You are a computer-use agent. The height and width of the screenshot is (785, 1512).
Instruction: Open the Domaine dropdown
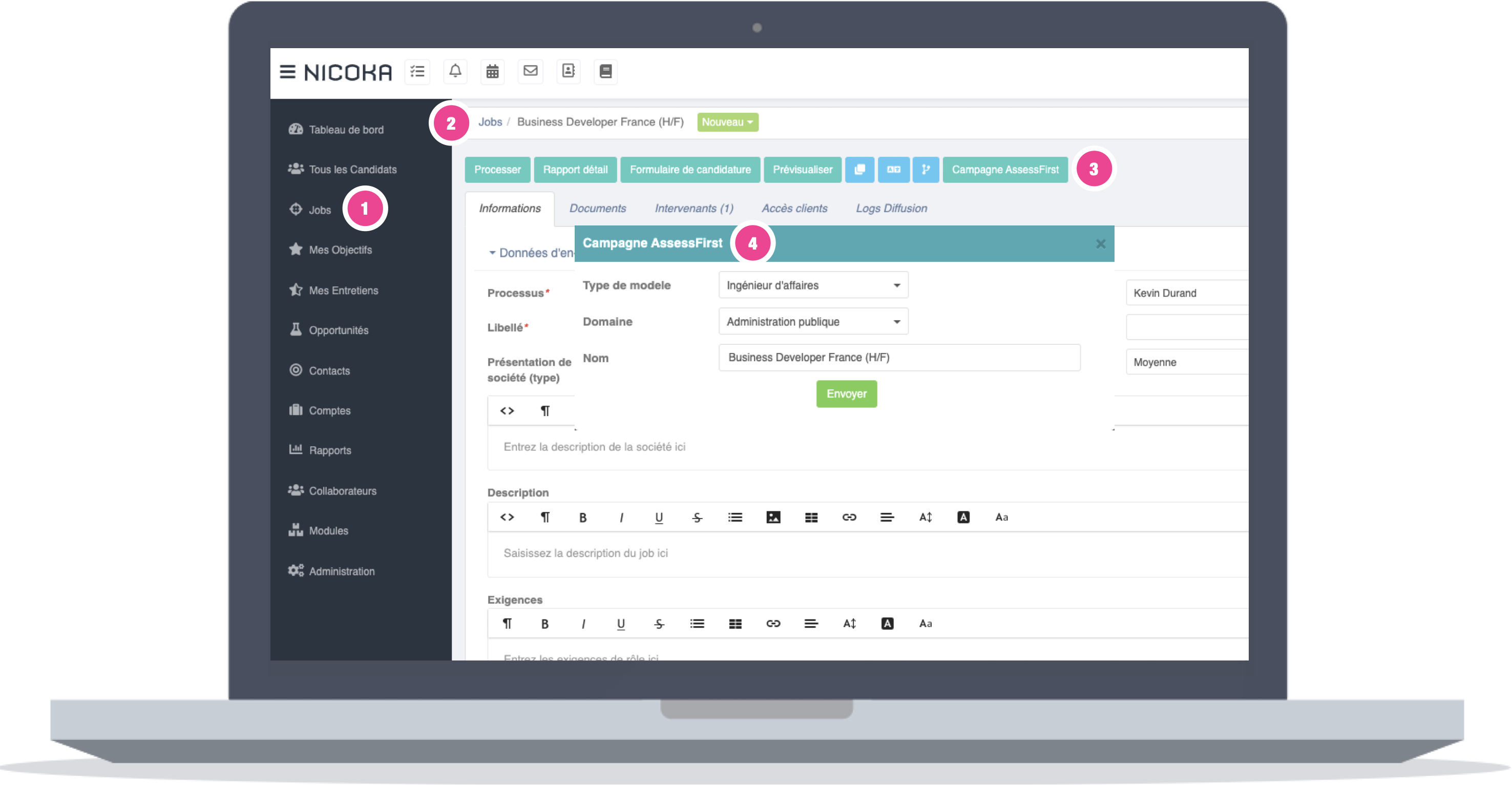click(x=813, y=322)
